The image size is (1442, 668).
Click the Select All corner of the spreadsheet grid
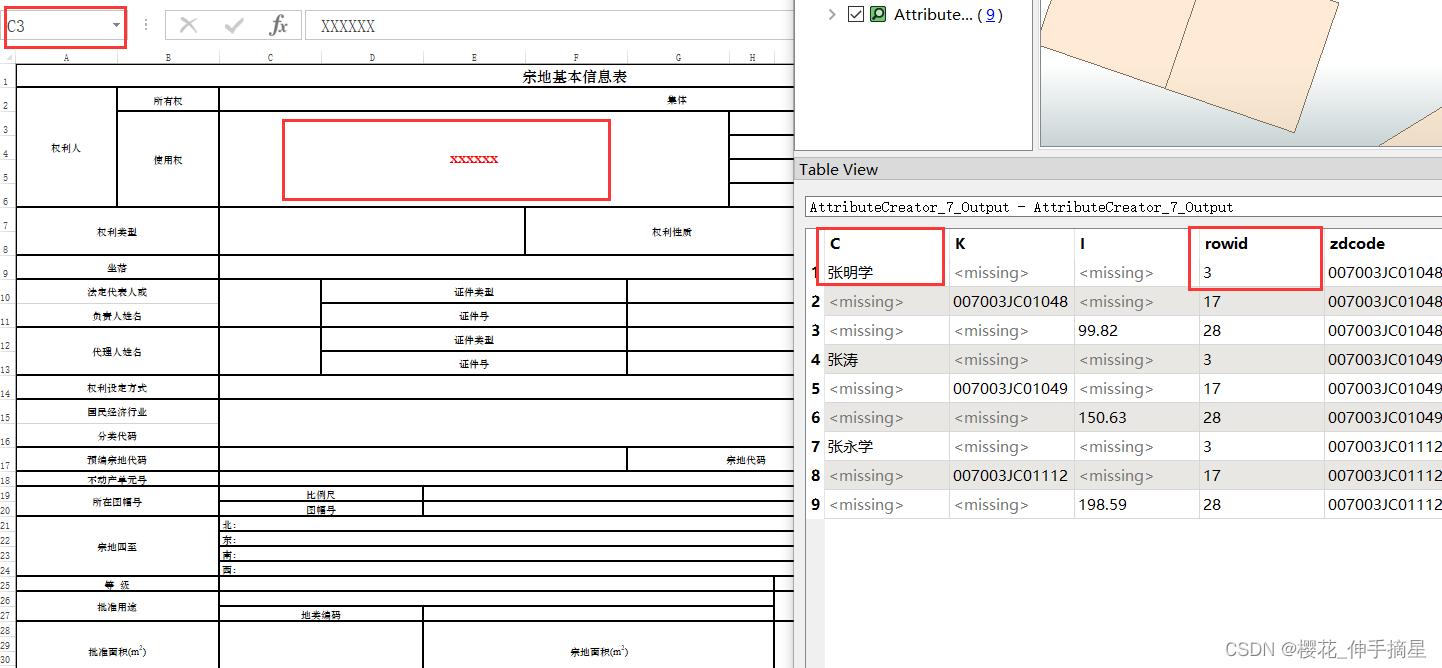[x=7, y=57]
